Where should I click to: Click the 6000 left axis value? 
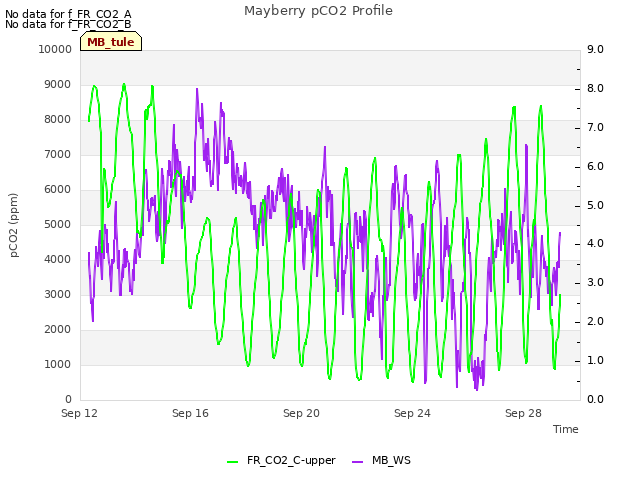coord(58,189)
